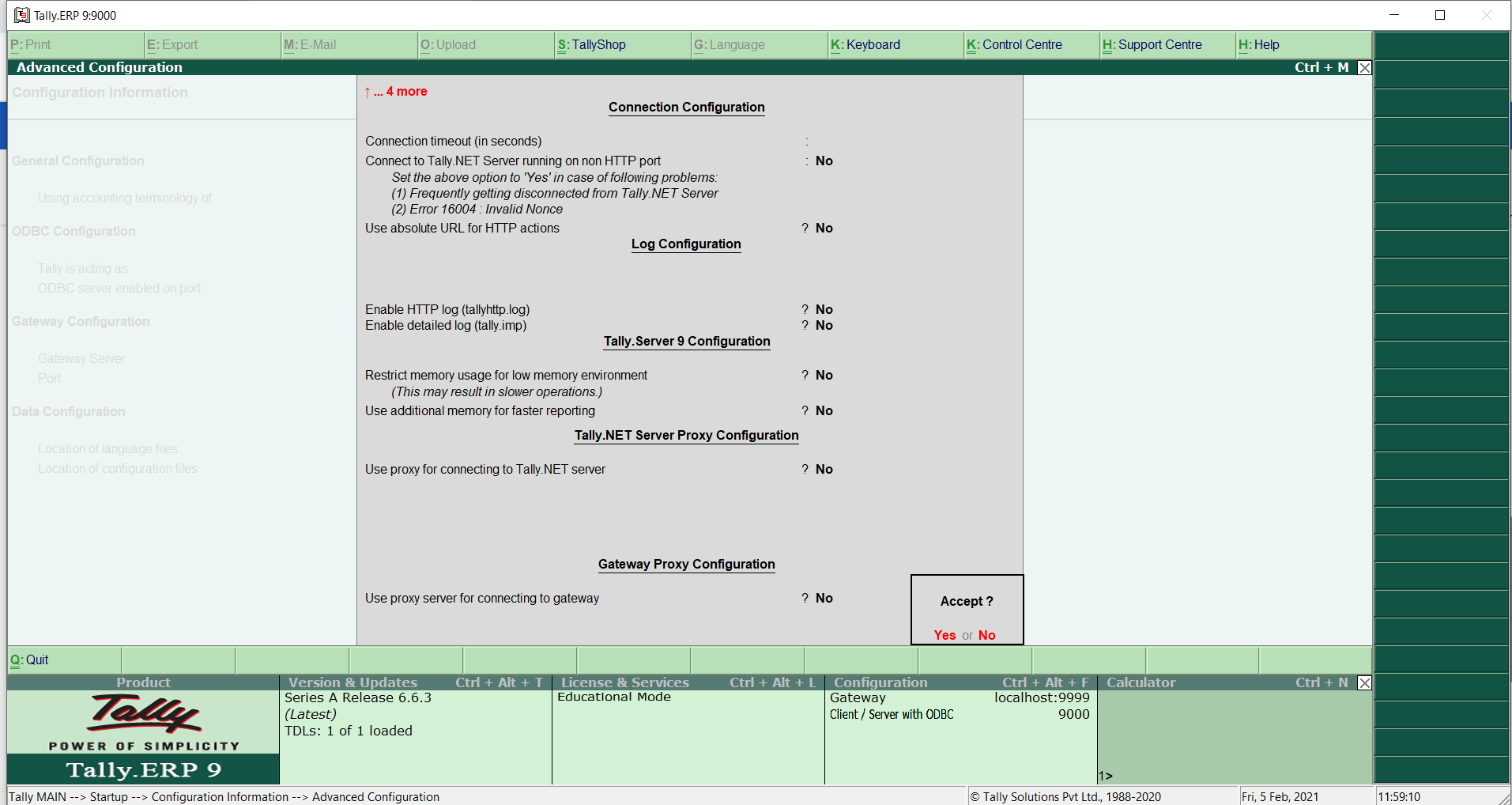
Task: Choose No in the Accept prompt
Action: [x=986, y=635]
